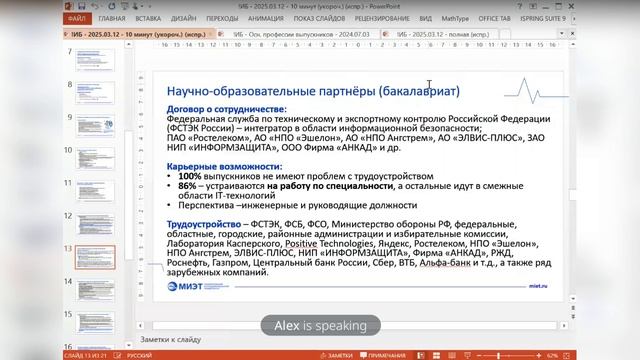Go to next slide with double-arrow button

click(573, 316)
